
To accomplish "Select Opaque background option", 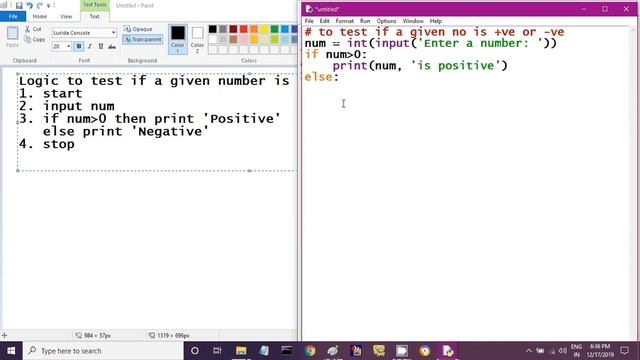I will (x=138, y=29).
